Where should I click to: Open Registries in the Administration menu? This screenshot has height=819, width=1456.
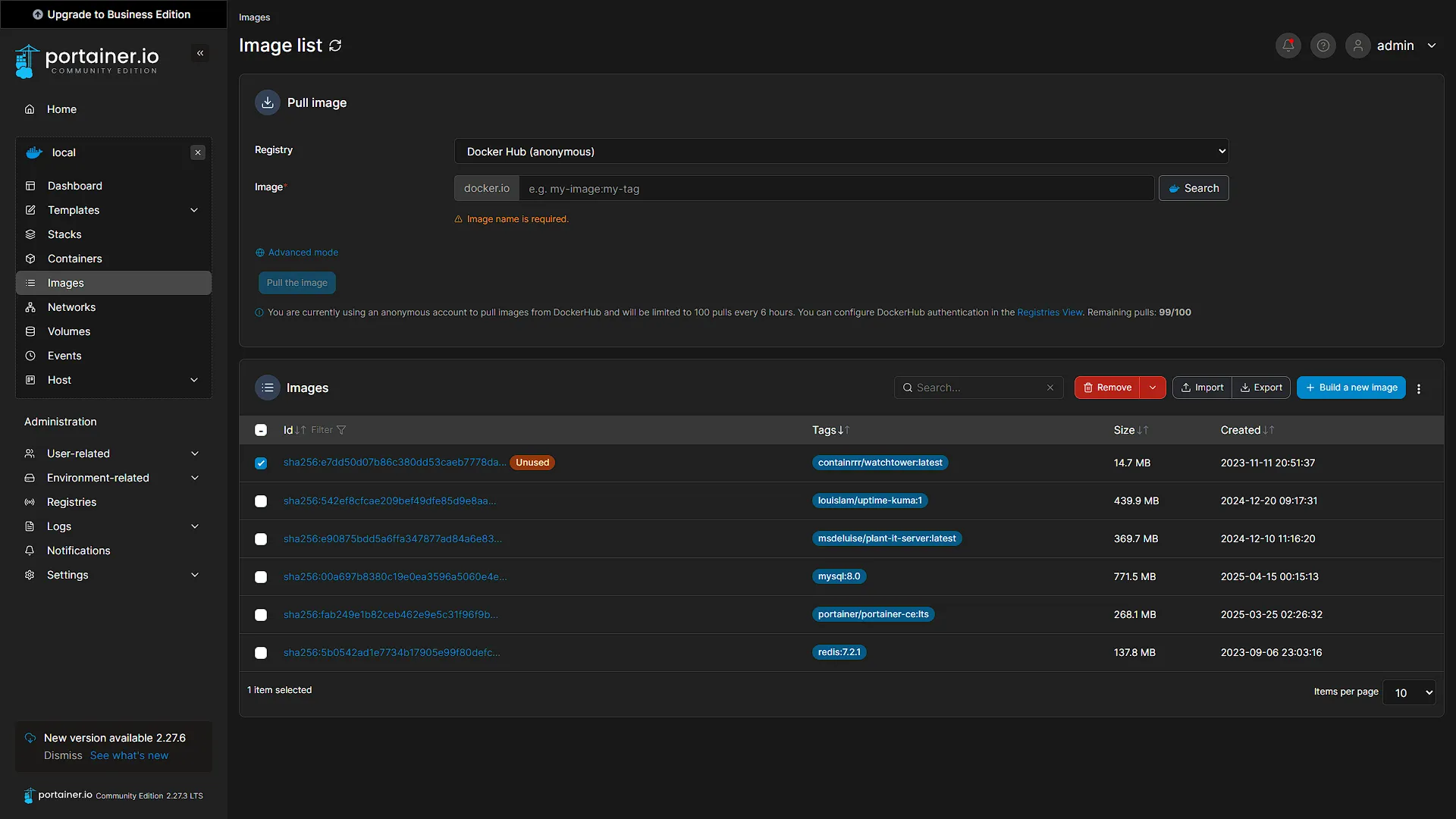point(114,502)
